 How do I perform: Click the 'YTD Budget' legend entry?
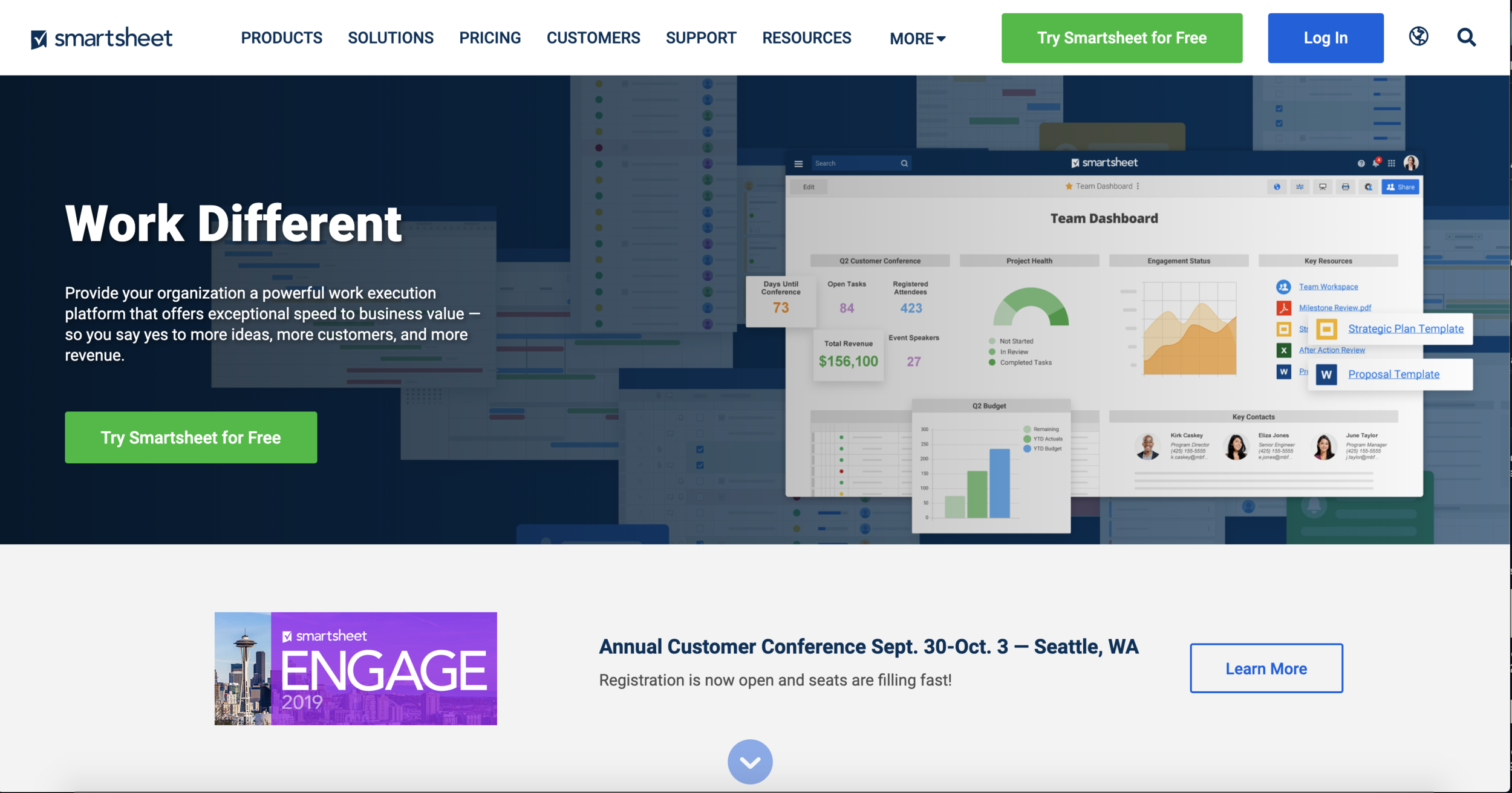1043,449
